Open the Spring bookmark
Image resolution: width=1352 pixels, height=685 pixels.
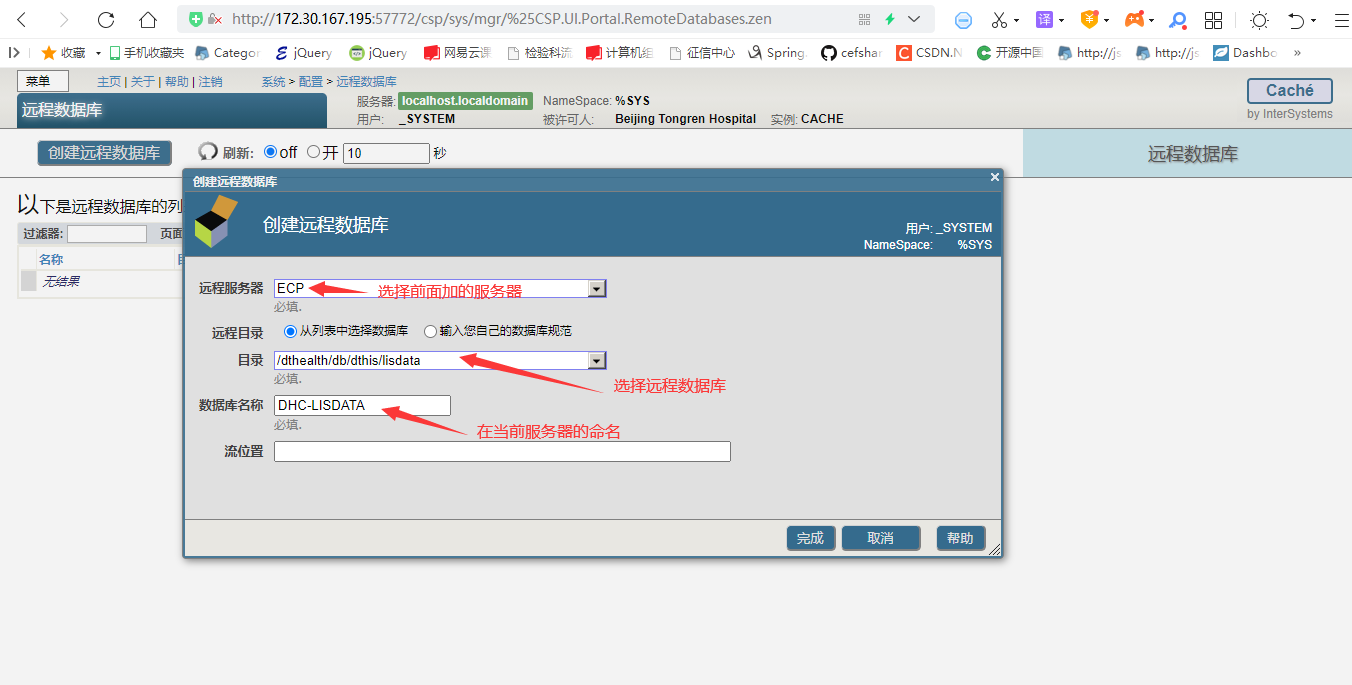[777, 53]
